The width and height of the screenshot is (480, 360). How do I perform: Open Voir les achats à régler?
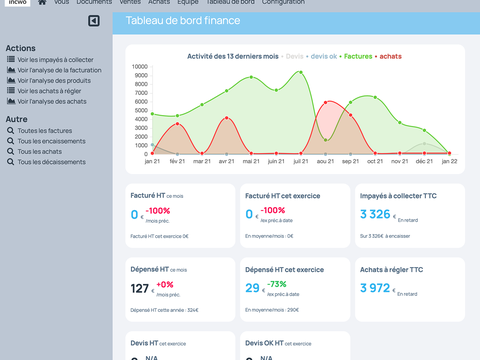click(x=49, y=91)
